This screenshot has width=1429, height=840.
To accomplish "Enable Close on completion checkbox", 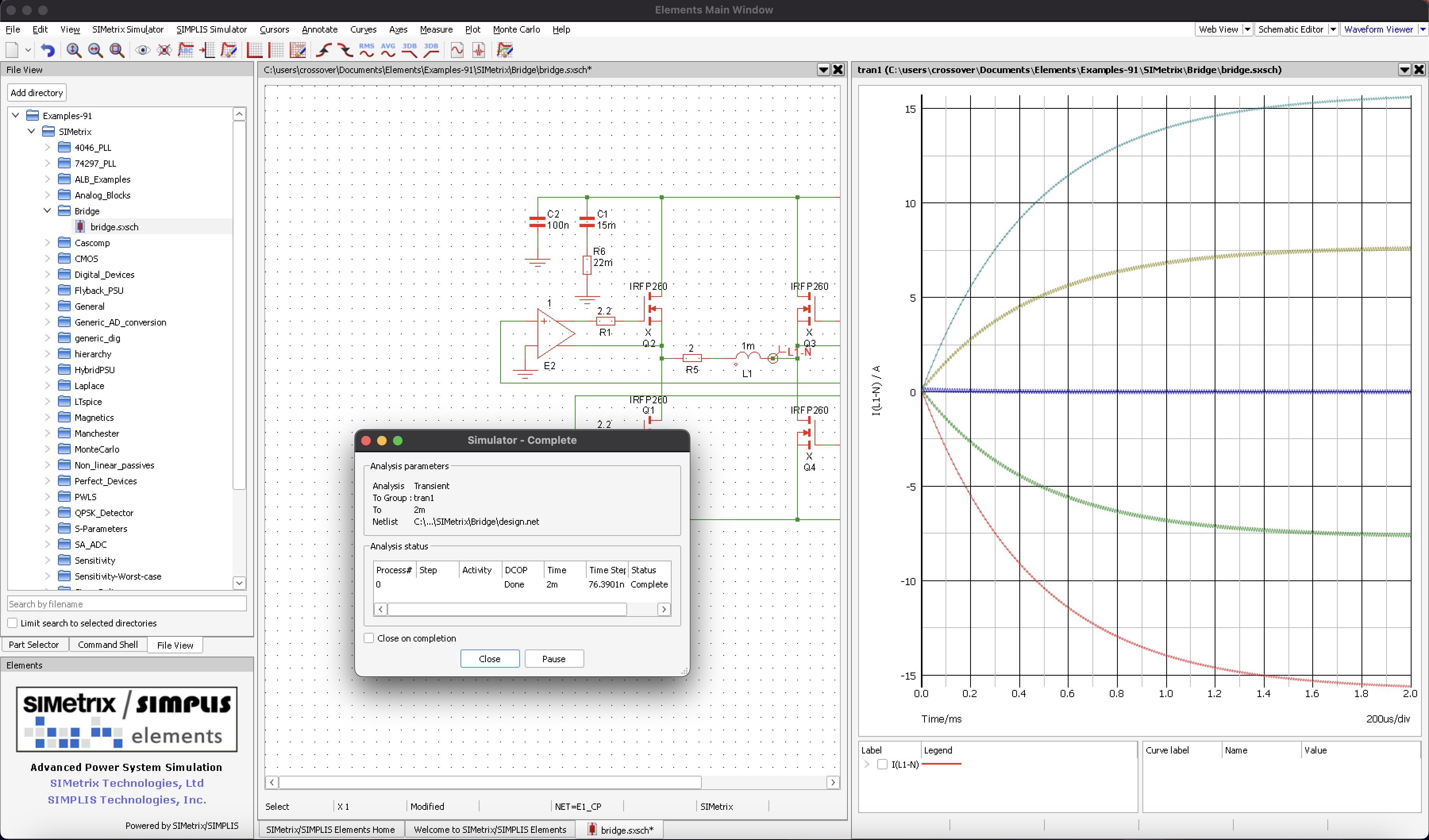I will 369,638.
